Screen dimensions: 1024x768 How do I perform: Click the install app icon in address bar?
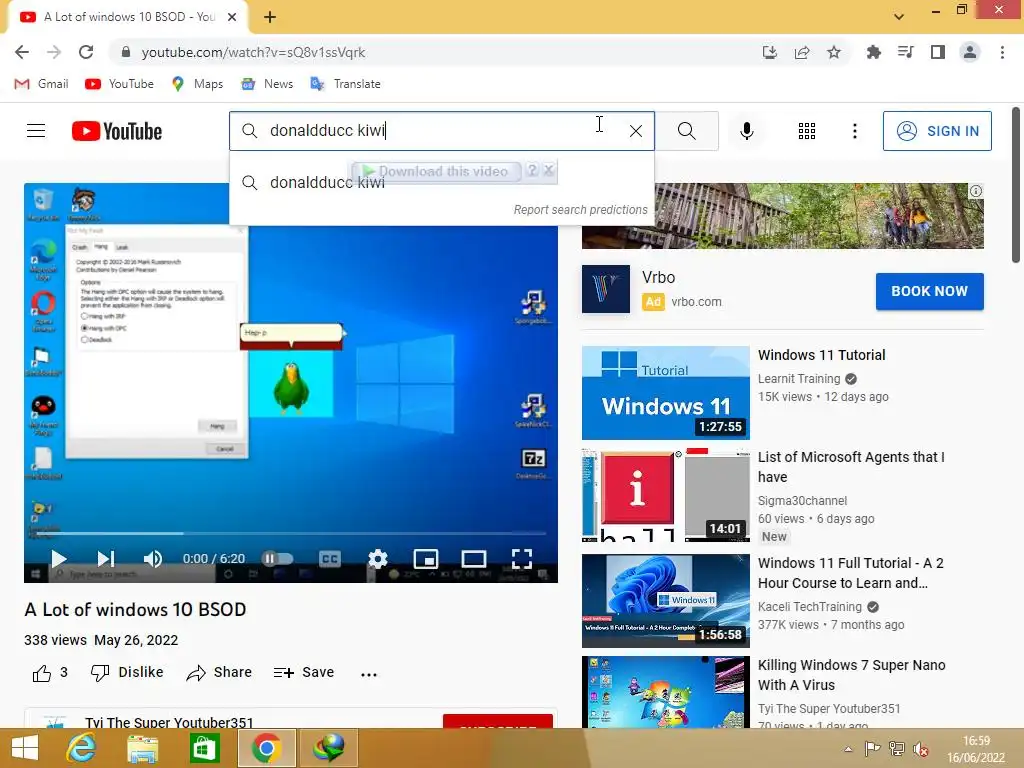coord(770,52)
